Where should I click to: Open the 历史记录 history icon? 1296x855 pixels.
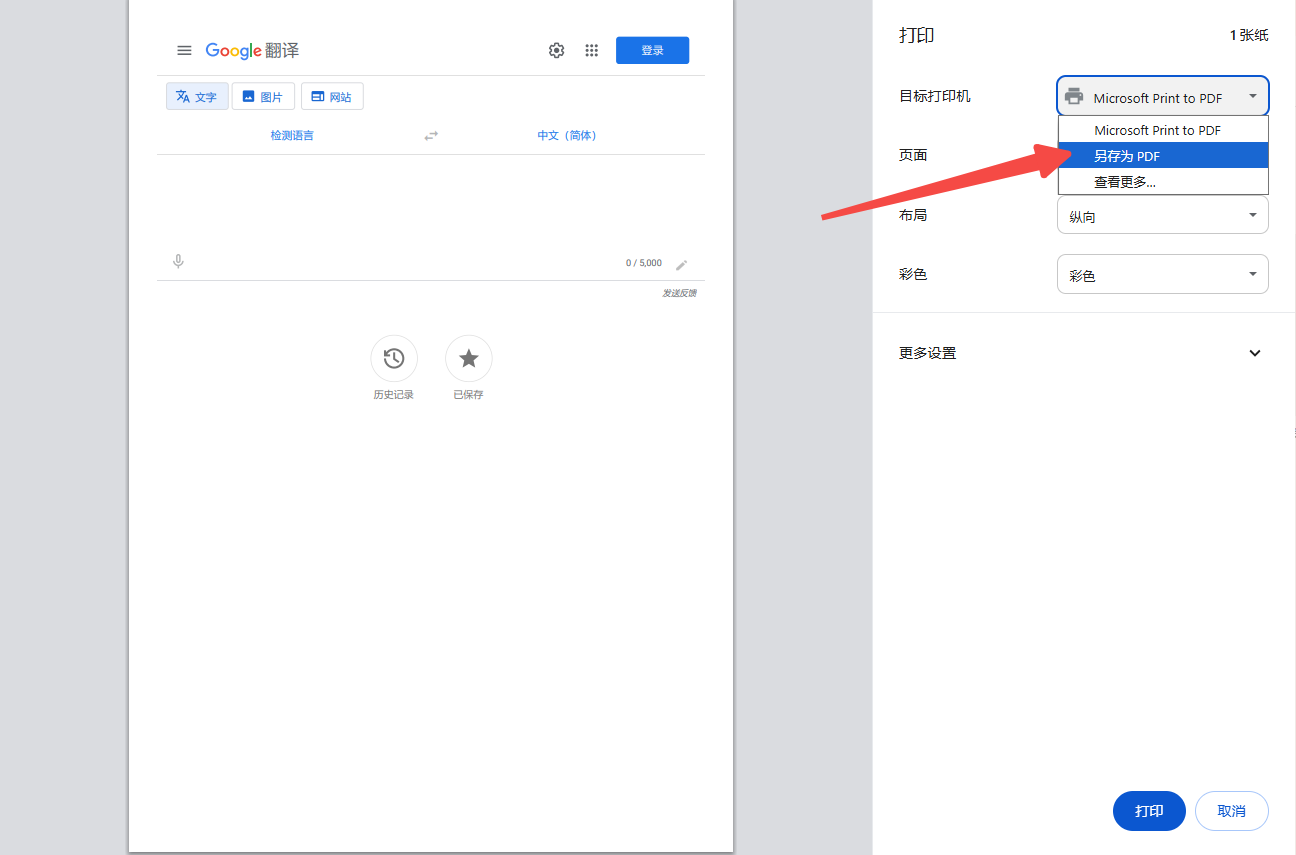coord(394,358)
